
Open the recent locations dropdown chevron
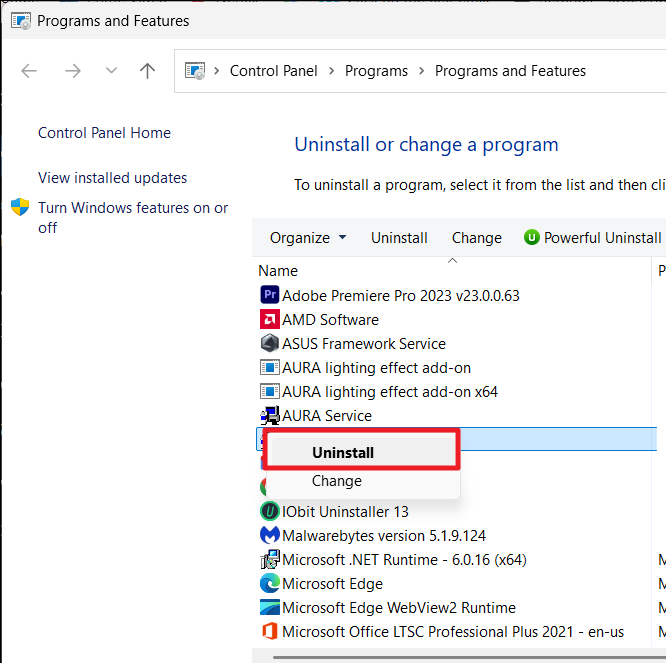[111, 71]
